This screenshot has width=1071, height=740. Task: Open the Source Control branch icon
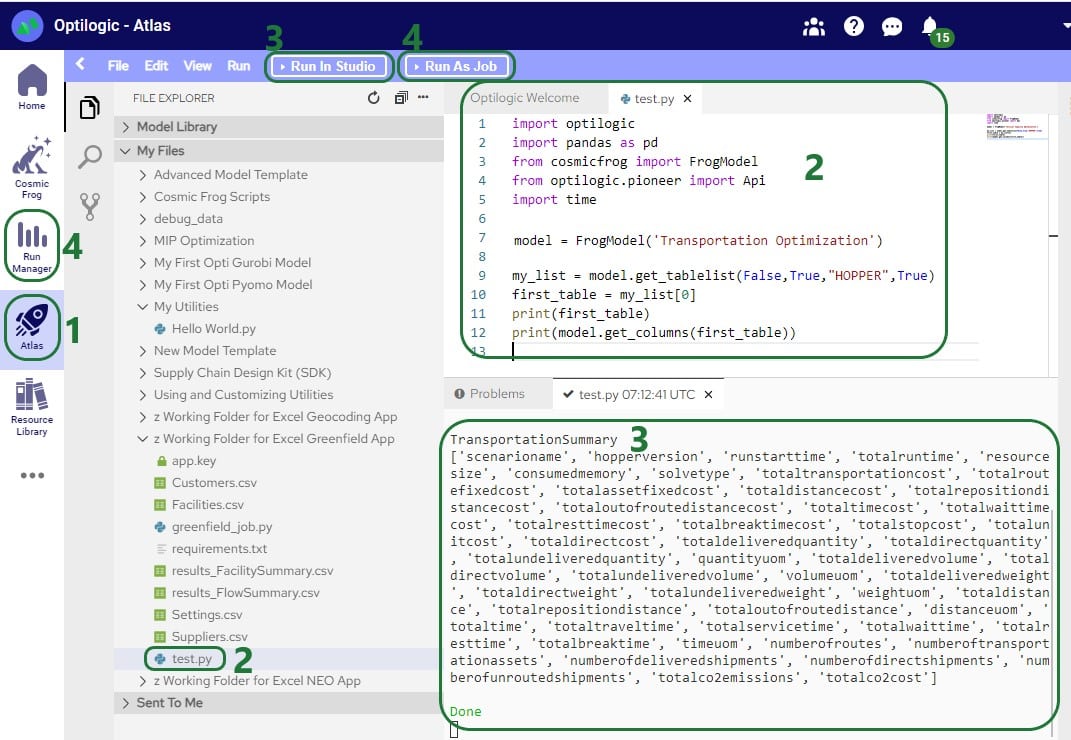(89, 206)
